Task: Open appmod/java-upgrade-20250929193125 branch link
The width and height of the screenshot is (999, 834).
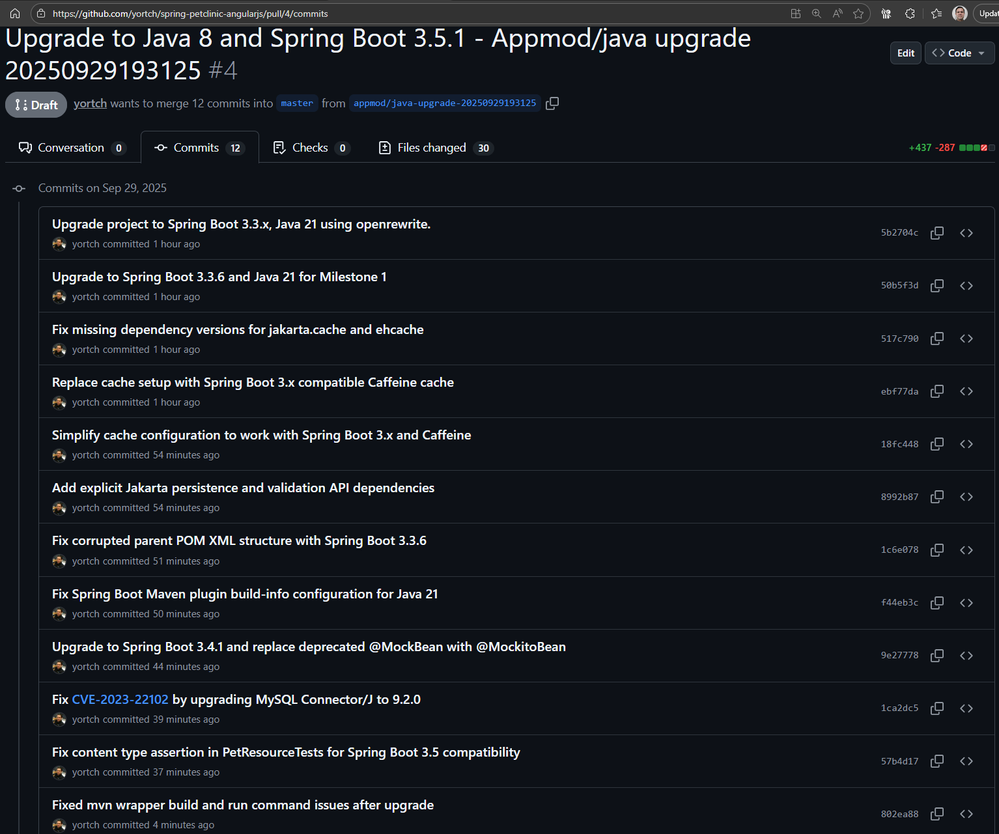Action: coord(445,103)
